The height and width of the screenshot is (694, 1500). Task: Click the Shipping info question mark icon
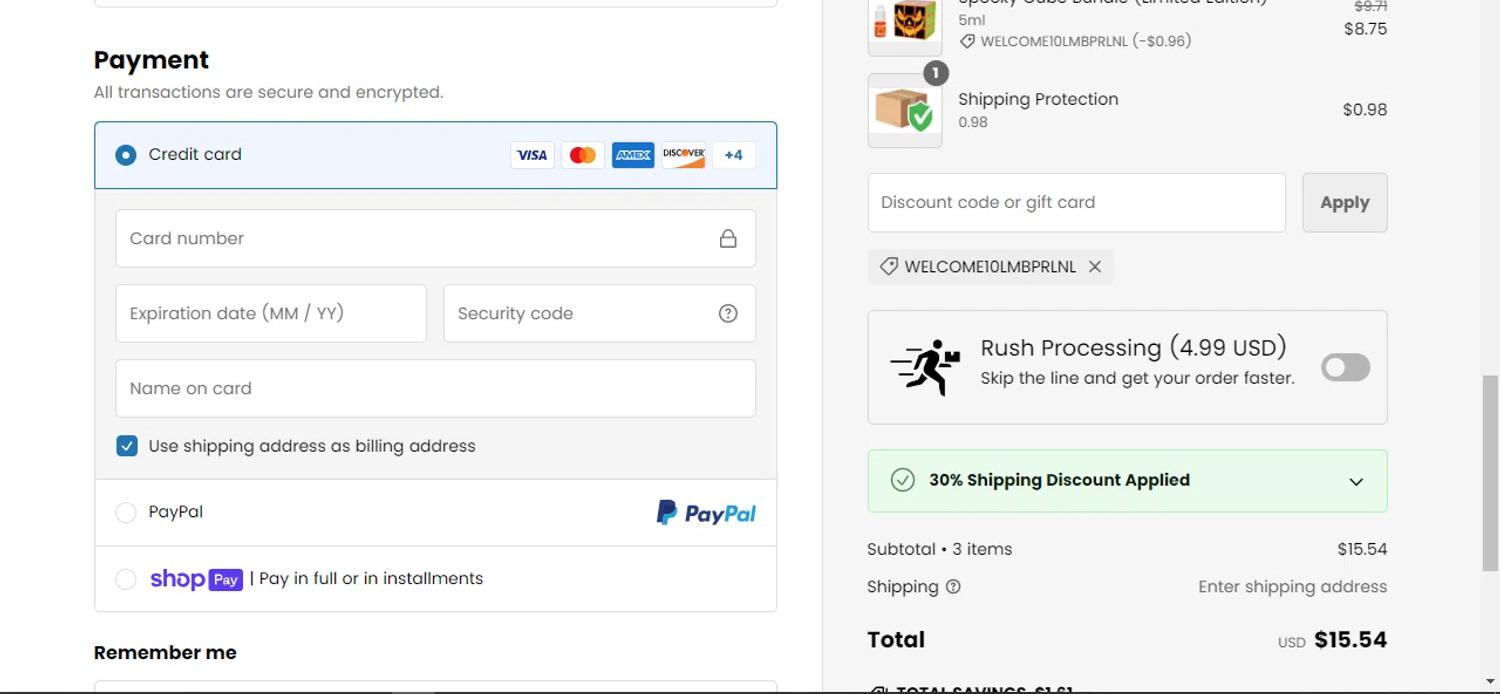[953, 587]
